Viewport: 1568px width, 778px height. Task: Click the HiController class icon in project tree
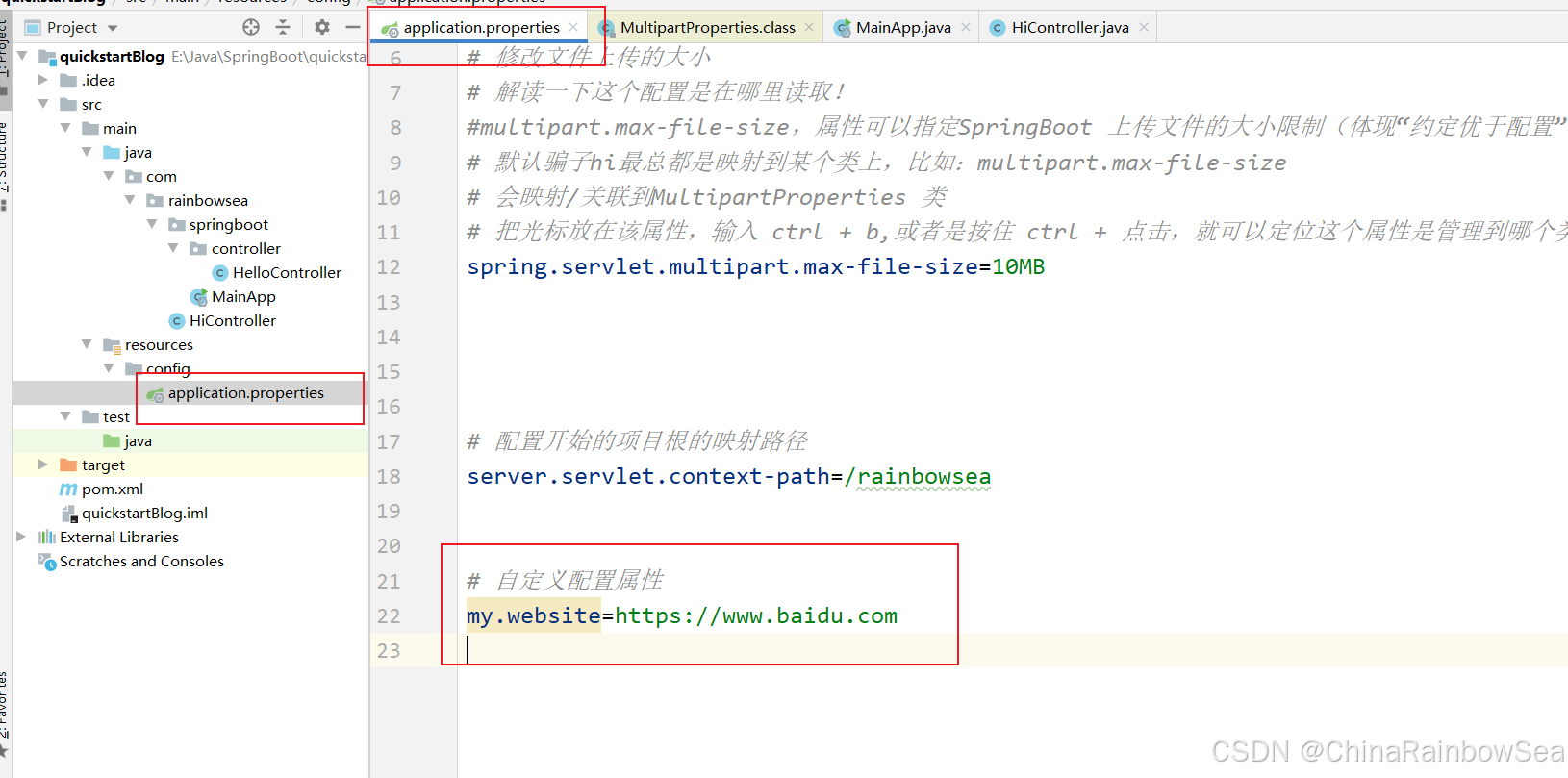[x=177, y=321]
